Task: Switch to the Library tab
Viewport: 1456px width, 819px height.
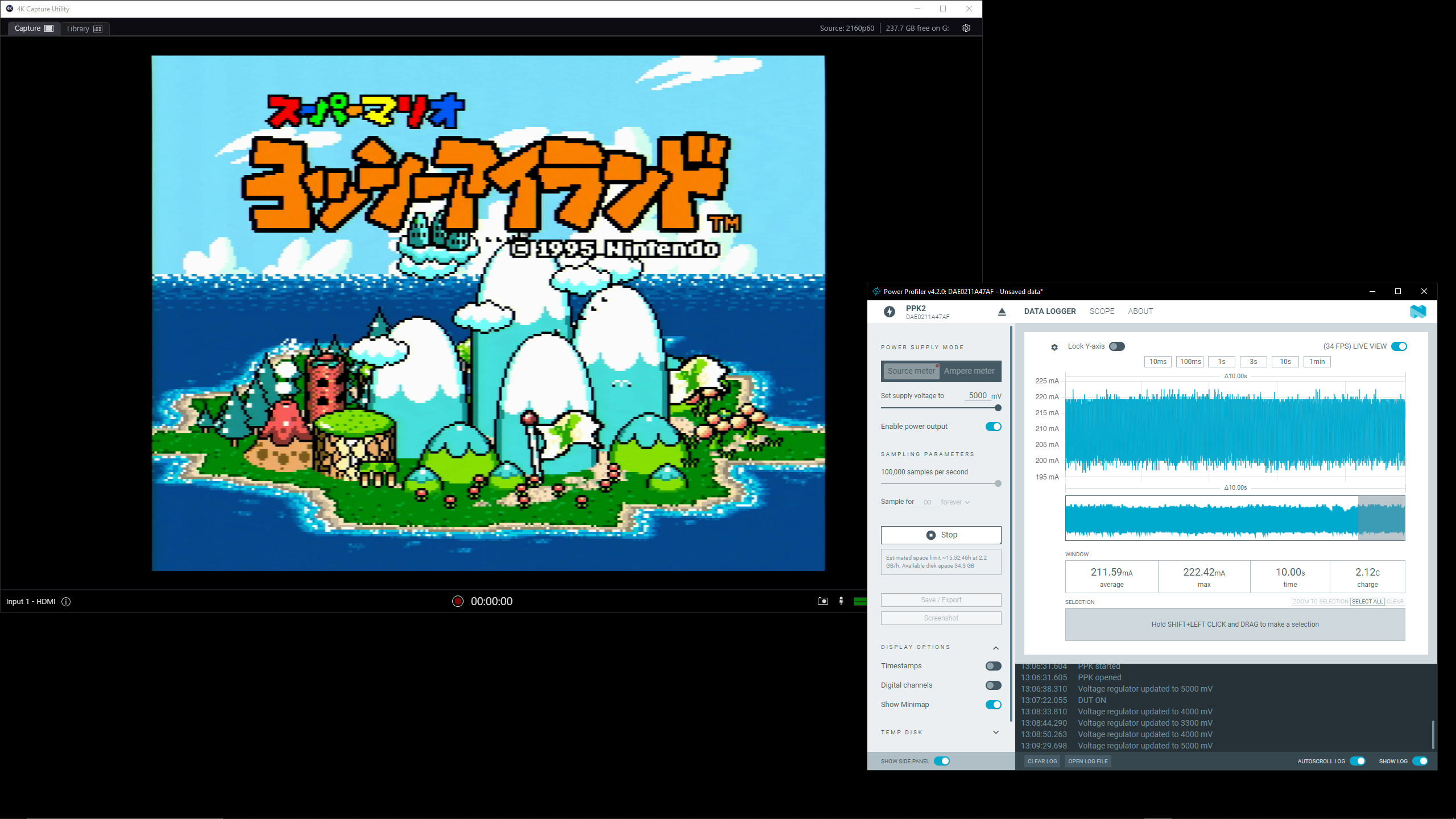Action: click(x=85, y=28)
